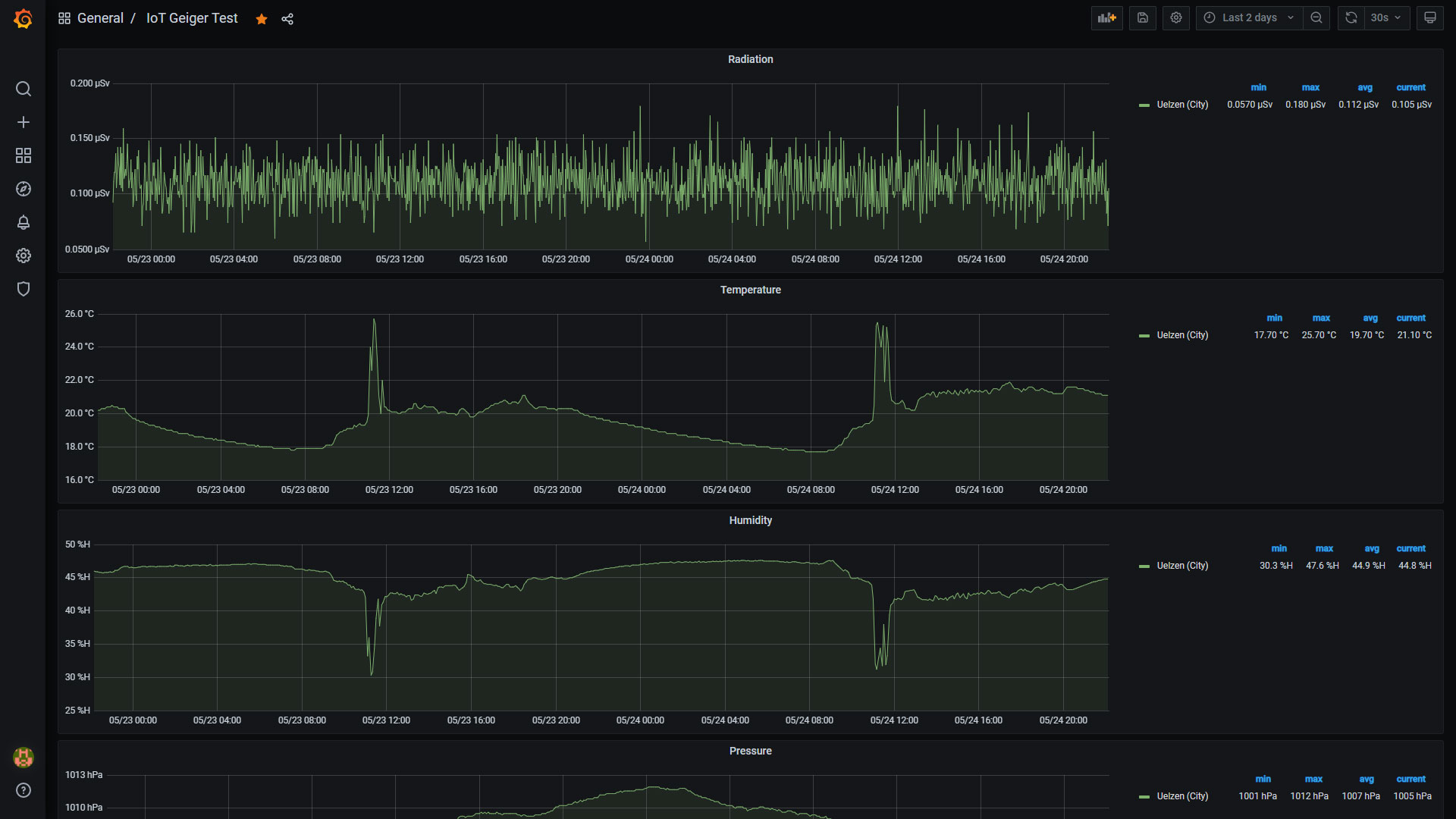Click the 30.3 %H min humidity value
This screenshot has width=1456, height=819.
1276,566
